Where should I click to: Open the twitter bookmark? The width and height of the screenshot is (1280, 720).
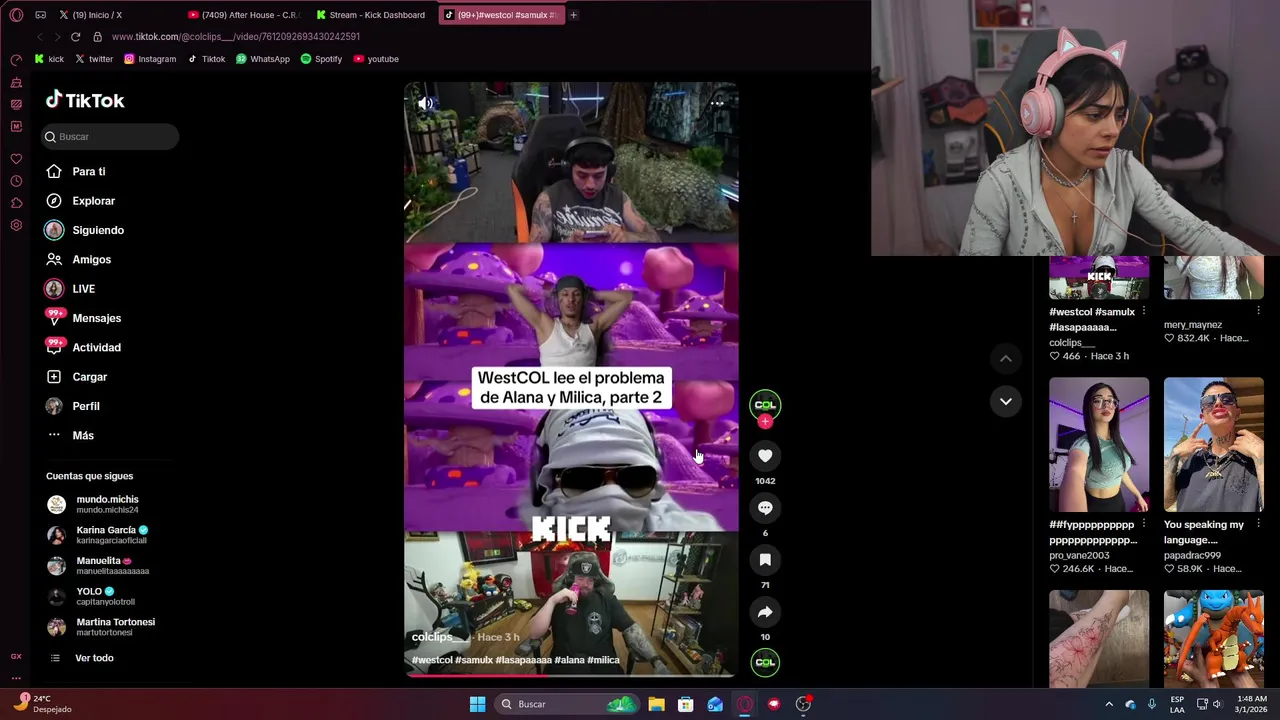click(x=94, y=59)
